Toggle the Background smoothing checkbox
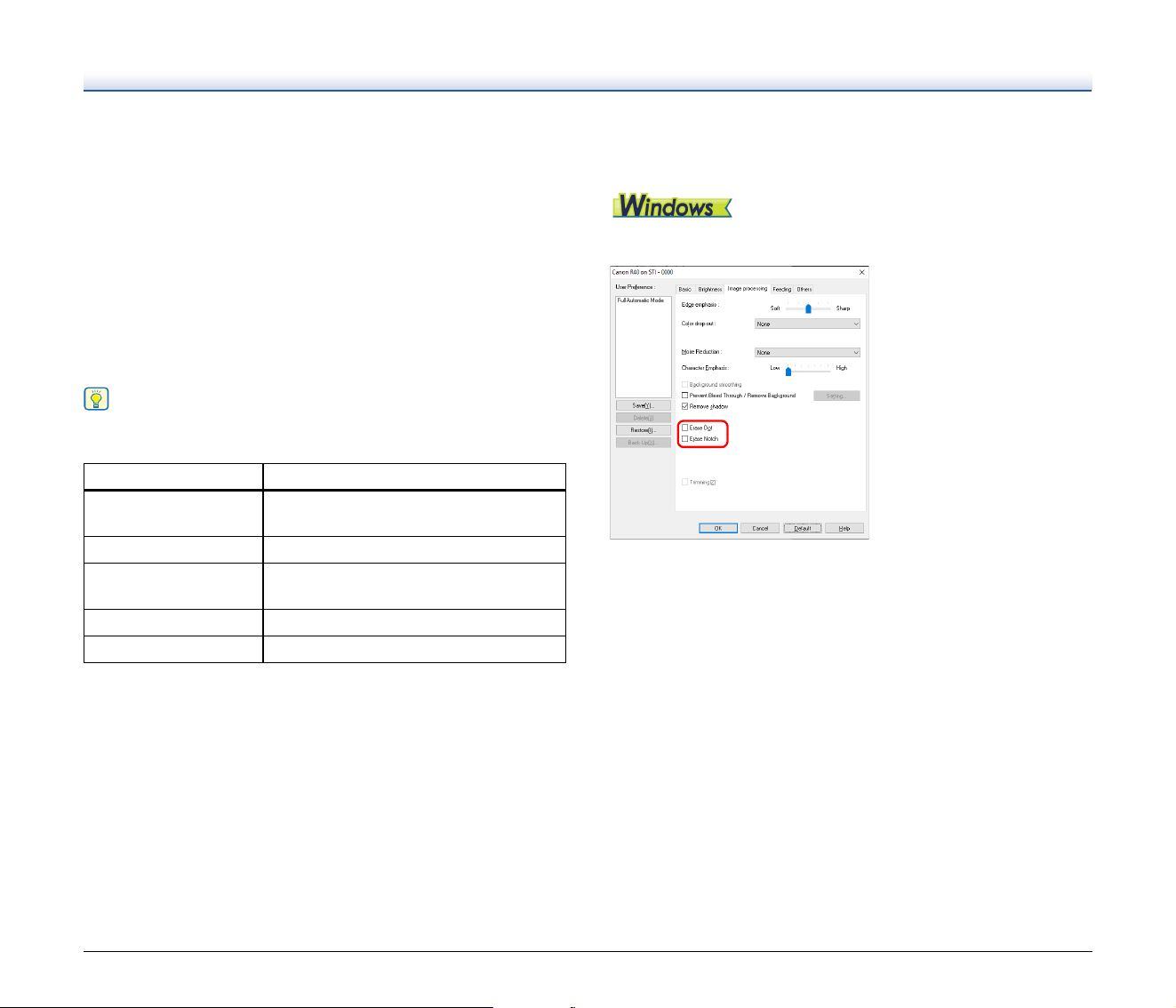Image resolution: width=1176 pixels, height=1008 pixels. click(x=684, y=385)
